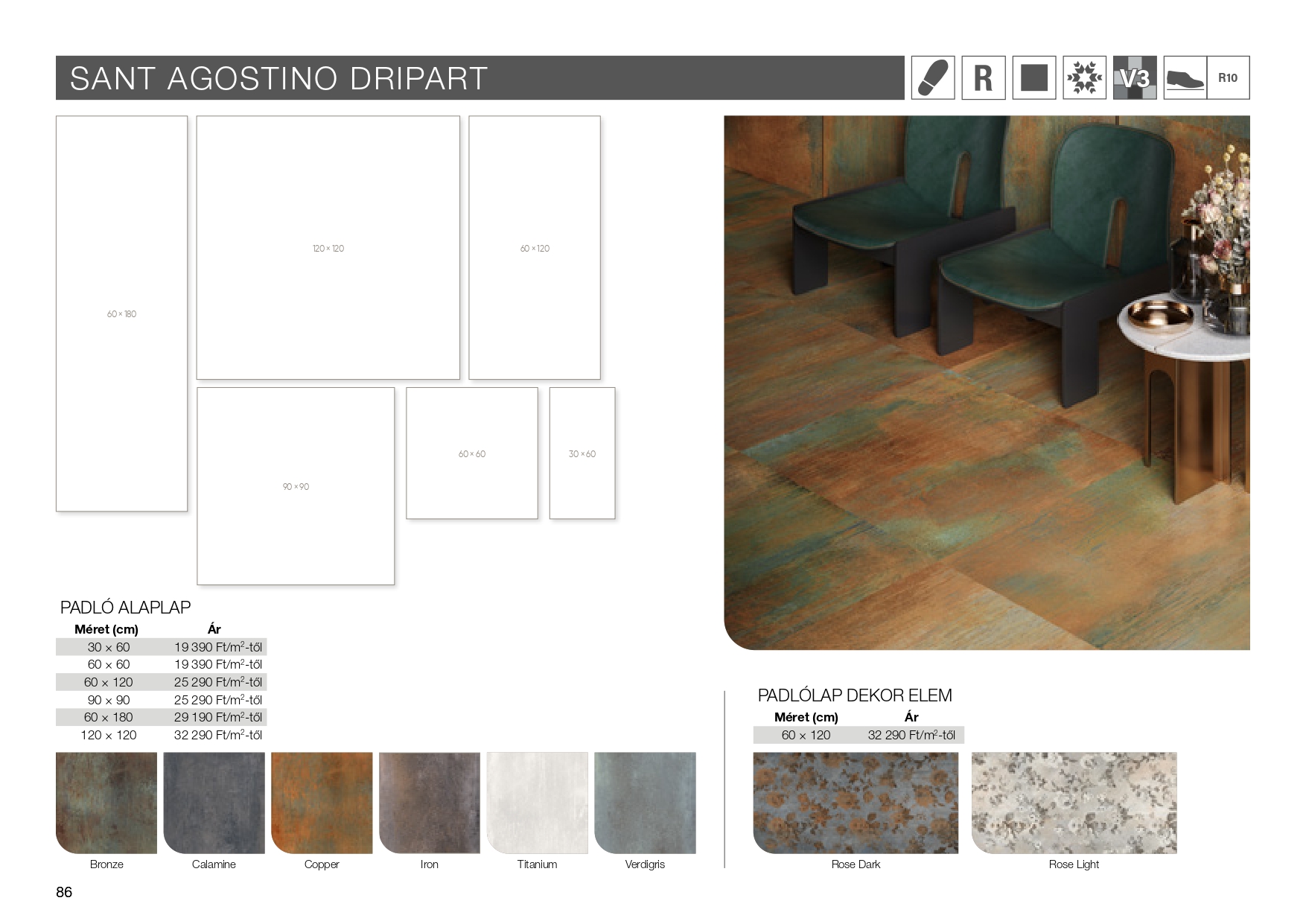Image resolution: width=1306 pixels, height=924 pixels.
Task: Open the Rose Dark decor tile thumbnail
Action: point(856,803)
